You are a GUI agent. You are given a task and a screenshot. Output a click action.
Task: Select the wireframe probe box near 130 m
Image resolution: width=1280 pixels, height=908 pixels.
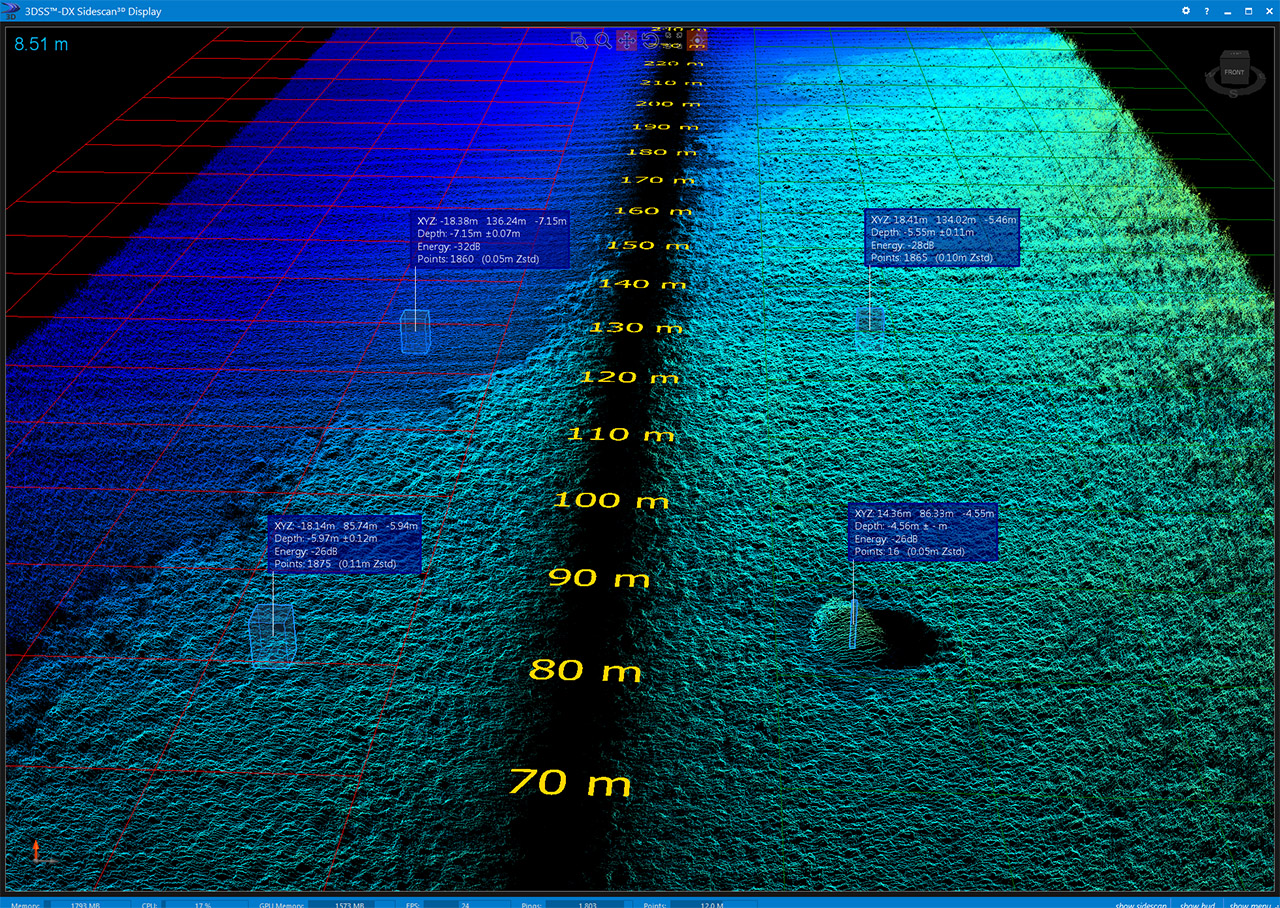pos(414,332)
